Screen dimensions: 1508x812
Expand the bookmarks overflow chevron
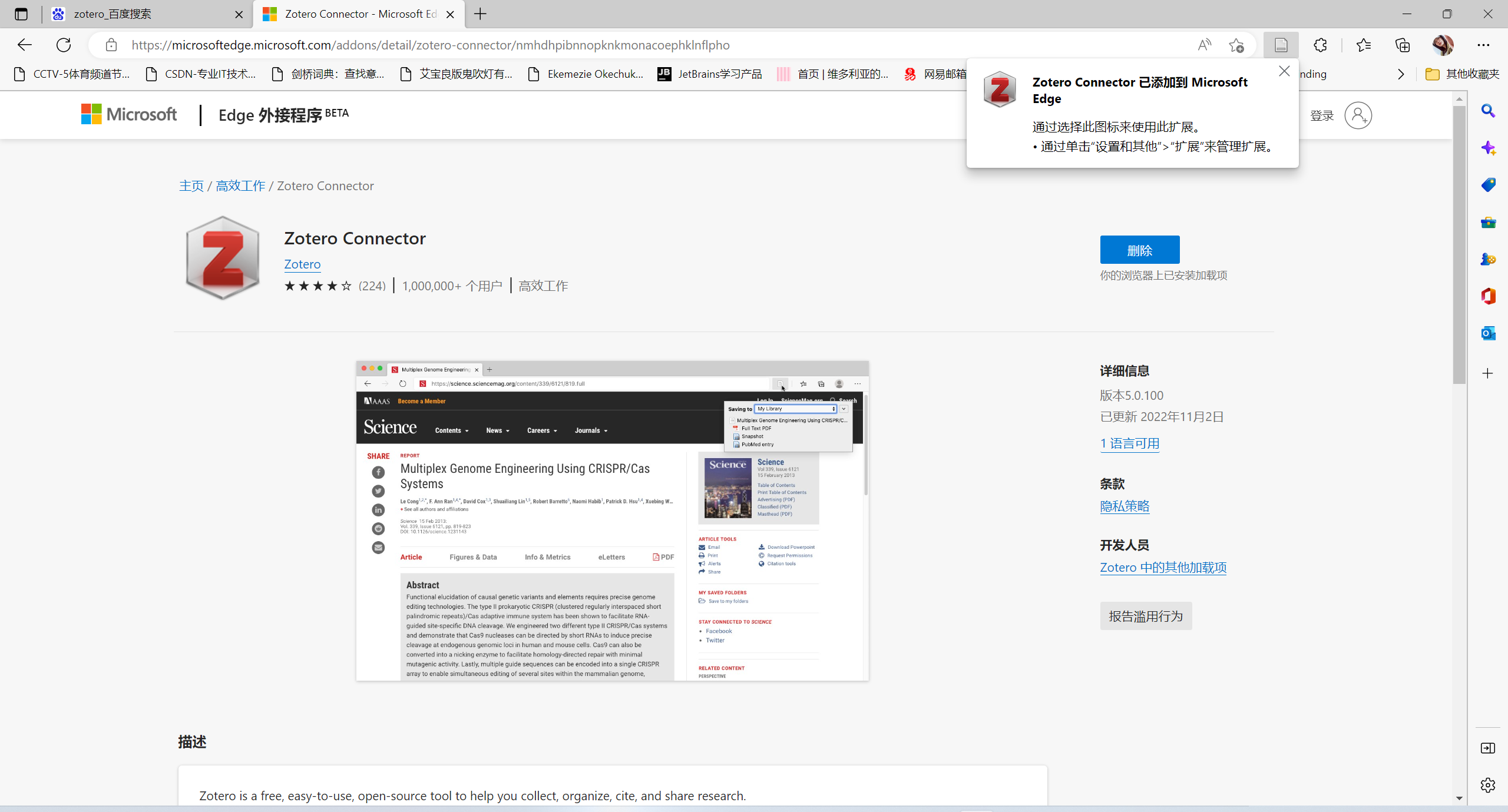[x=1401, y=74]
